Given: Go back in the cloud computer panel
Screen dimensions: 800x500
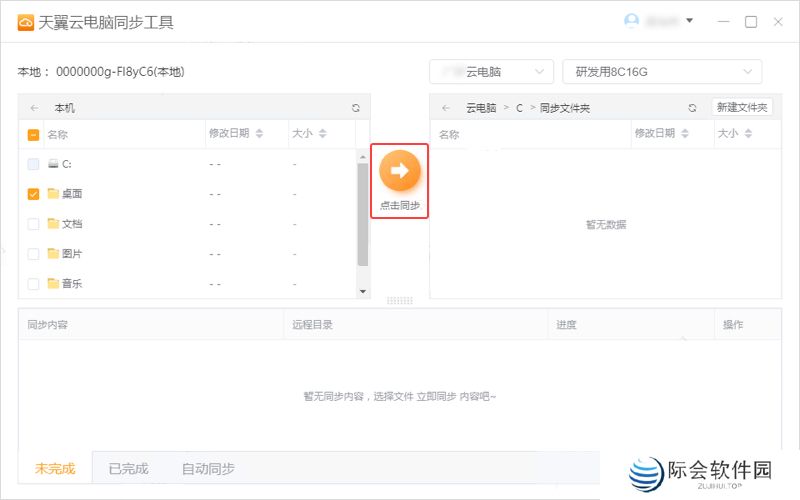Looking at the screenshot, I should coord(446,108).
